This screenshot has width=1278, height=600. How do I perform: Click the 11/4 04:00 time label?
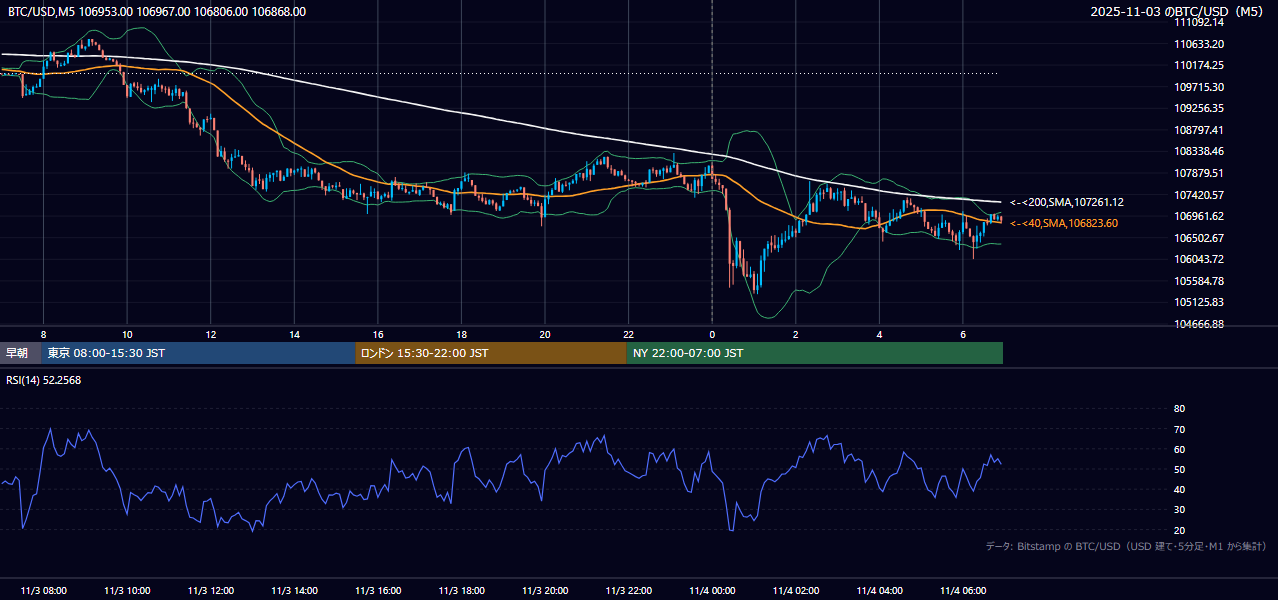tap(879, 591)
